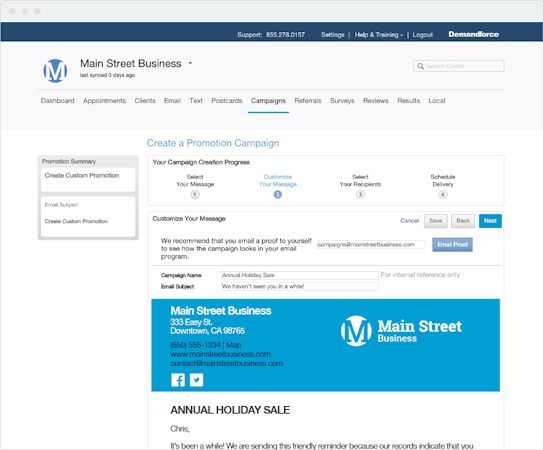
Task: Click the white M logo in banner
Action: point(356,331)
